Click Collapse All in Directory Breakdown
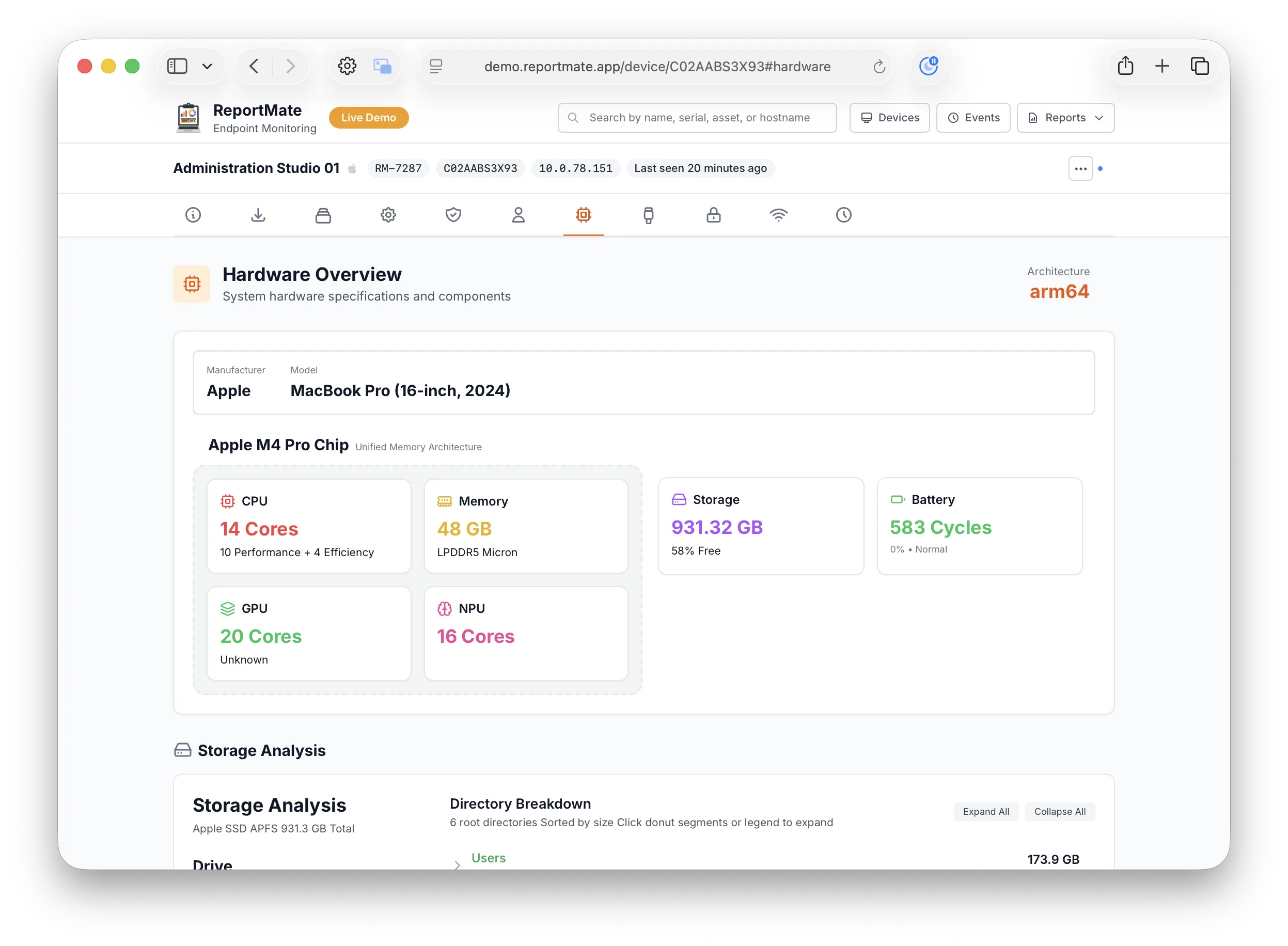This screenshot has height=946, width=1288. click(x=1060, y=811)
